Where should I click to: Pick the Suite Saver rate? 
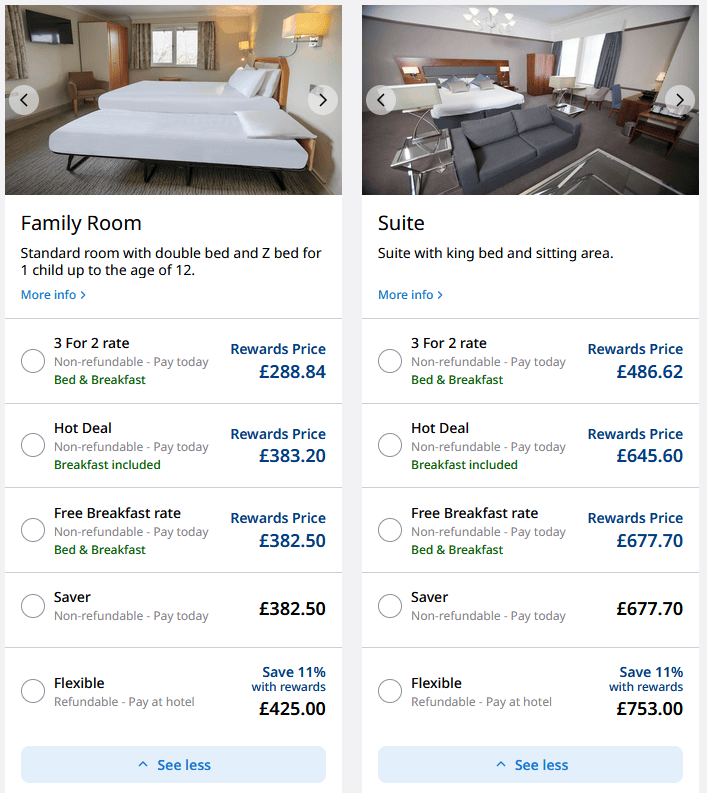click(390, 606)
